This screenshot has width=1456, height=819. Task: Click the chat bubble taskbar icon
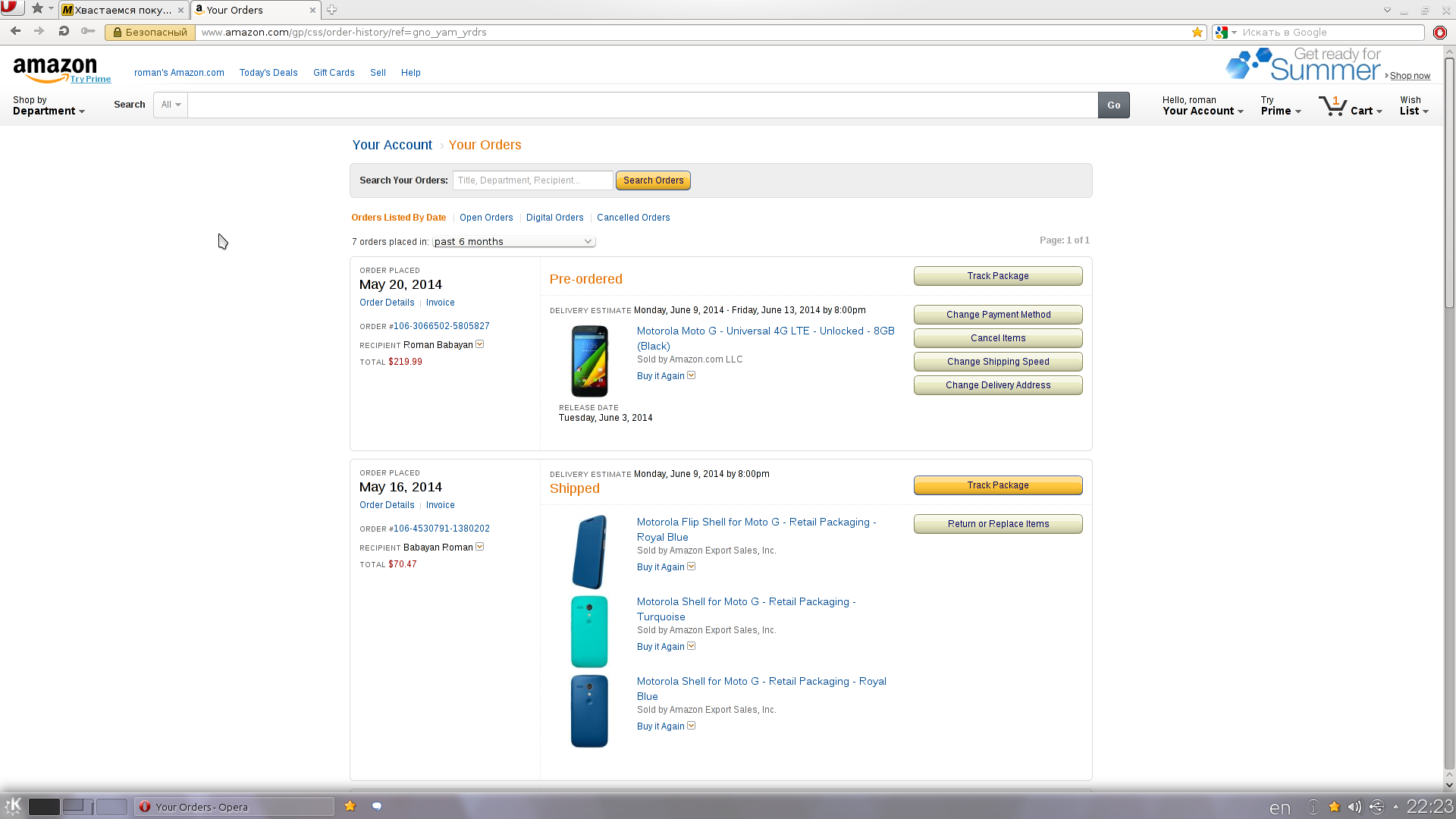[x=376, y=806]
